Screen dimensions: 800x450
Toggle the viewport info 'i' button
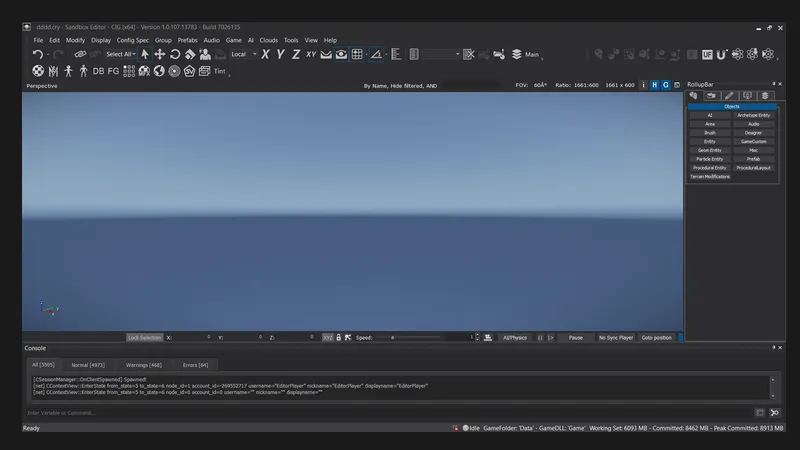[643, 85]
